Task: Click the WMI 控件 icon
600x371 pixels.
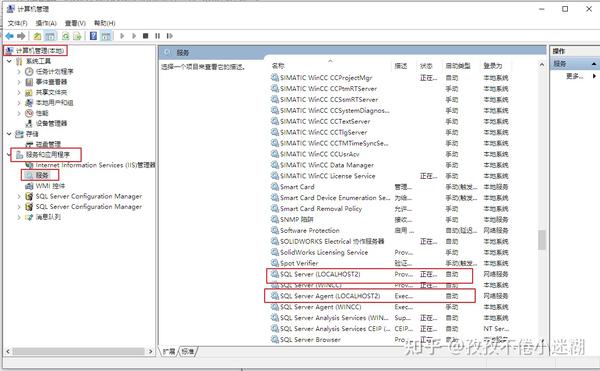Action: (x=29, y=186)
